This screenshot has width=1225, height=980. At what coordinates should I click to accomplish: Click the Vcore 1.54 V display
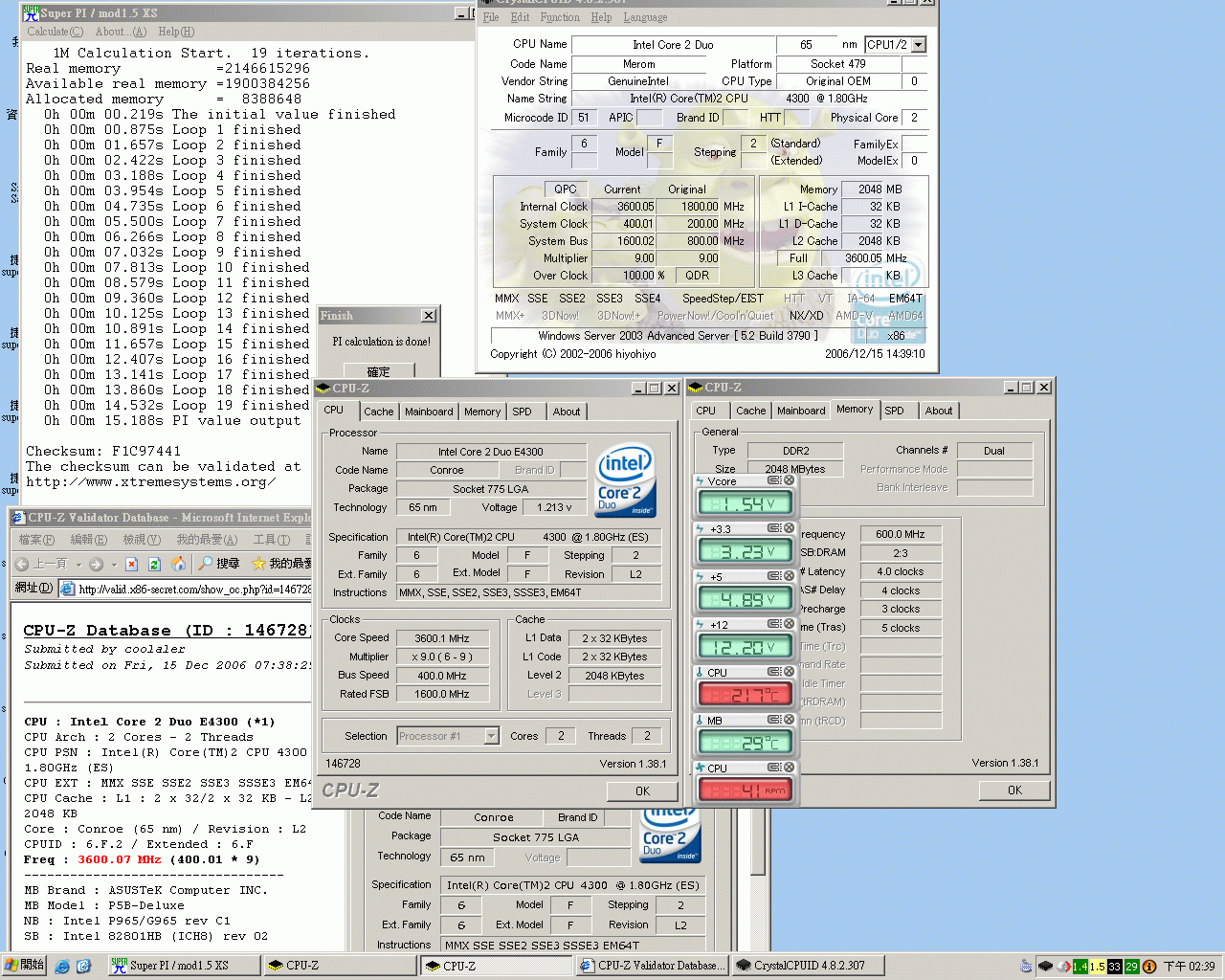coord(746,503)
